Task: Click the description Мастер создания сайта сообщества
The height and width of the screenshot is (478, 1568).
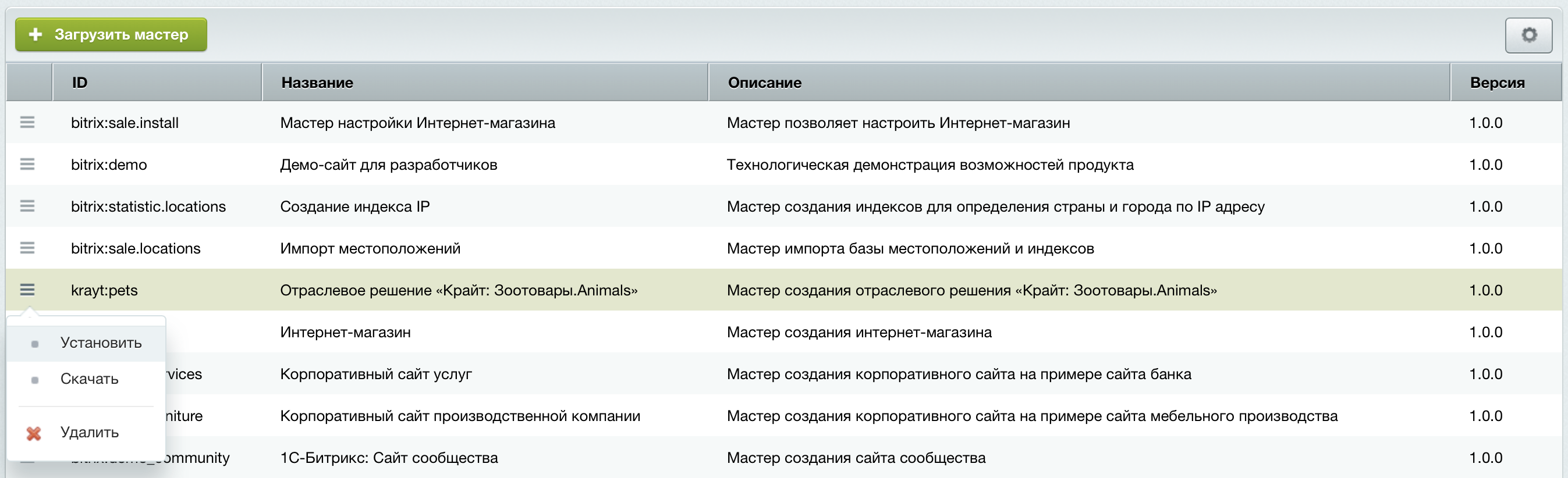Action: pyautogui.click(x=856, y=459)
